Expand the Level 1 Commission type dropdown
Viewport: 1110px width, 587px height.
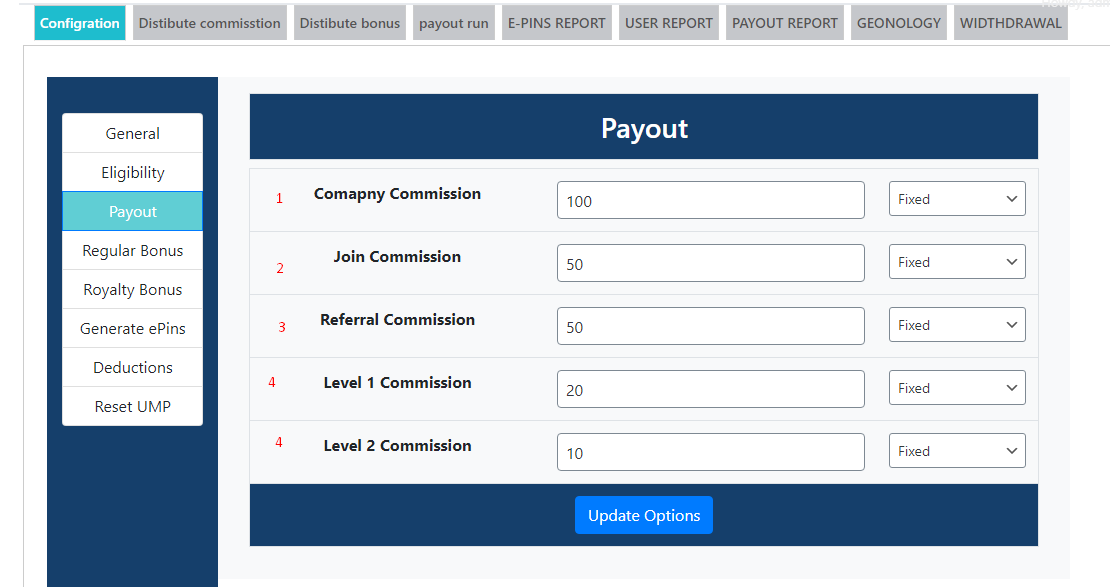tap(957, 388)
